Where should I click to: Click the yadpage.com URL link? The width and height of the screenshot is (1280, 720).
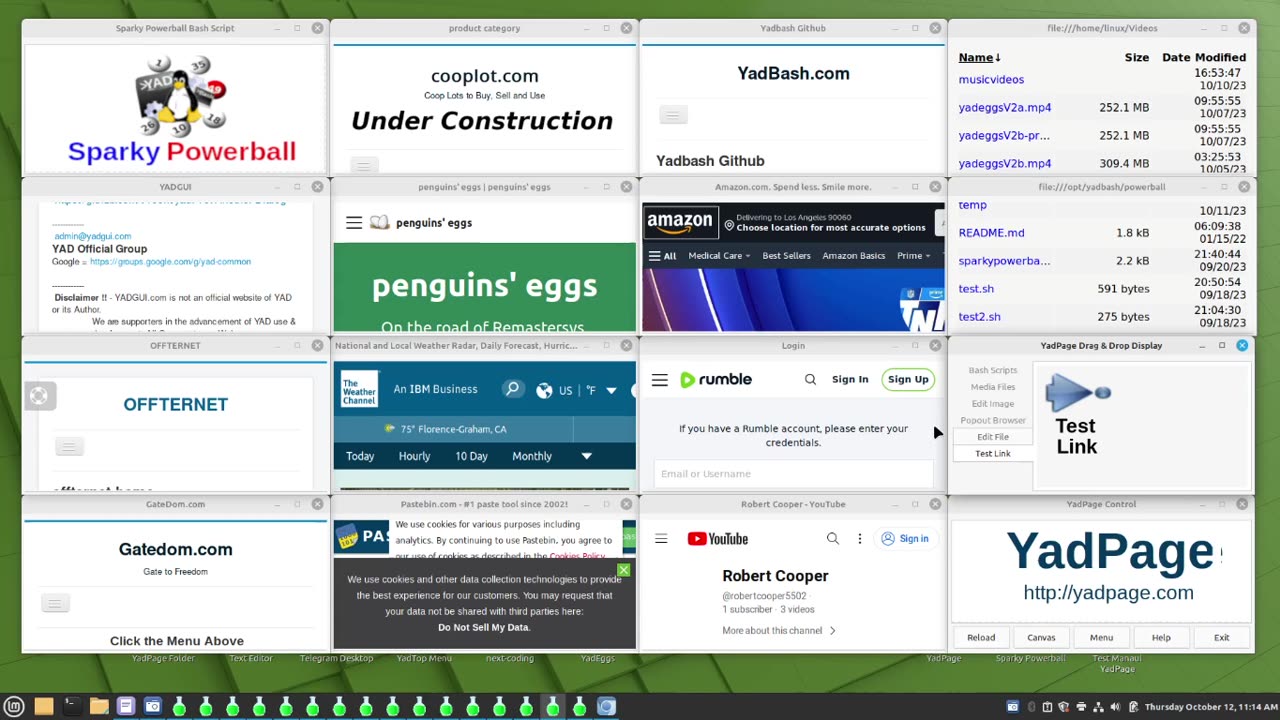point(1108,593)
